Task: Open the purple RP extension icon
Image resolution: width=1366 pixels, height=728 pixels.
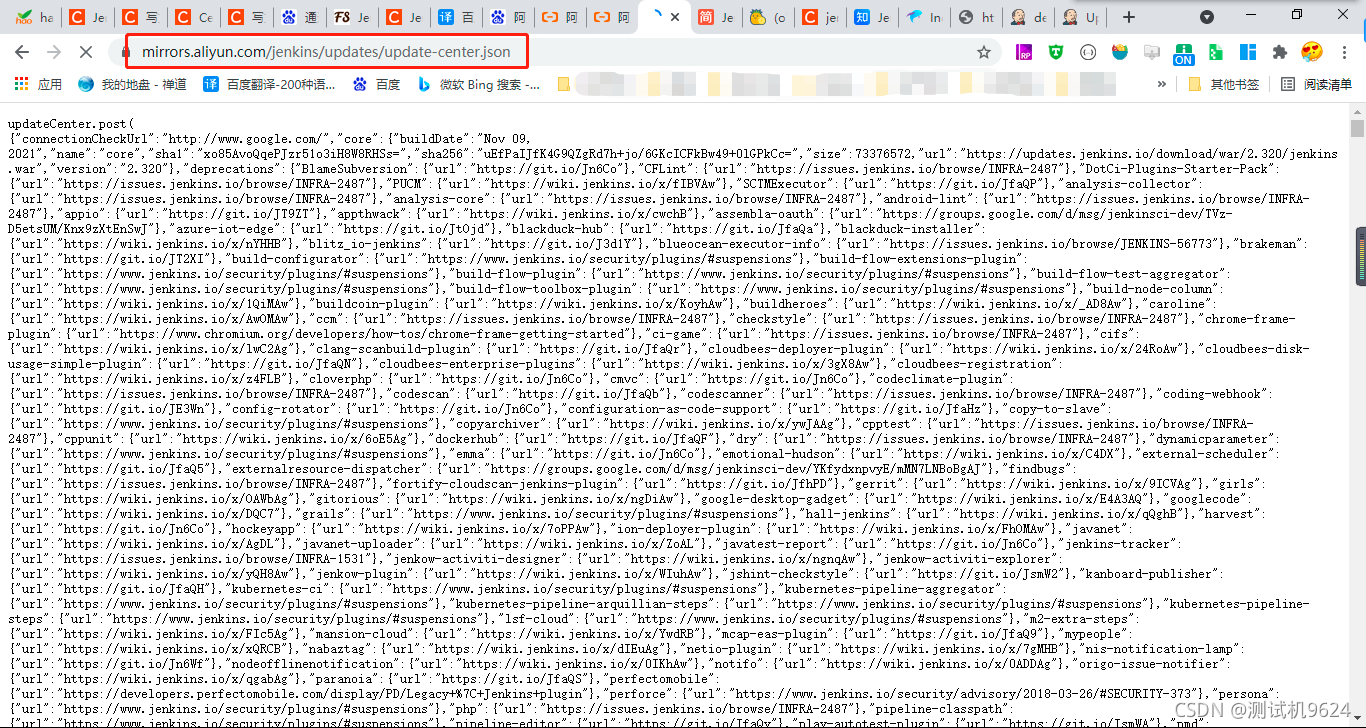Action: 1024,52
